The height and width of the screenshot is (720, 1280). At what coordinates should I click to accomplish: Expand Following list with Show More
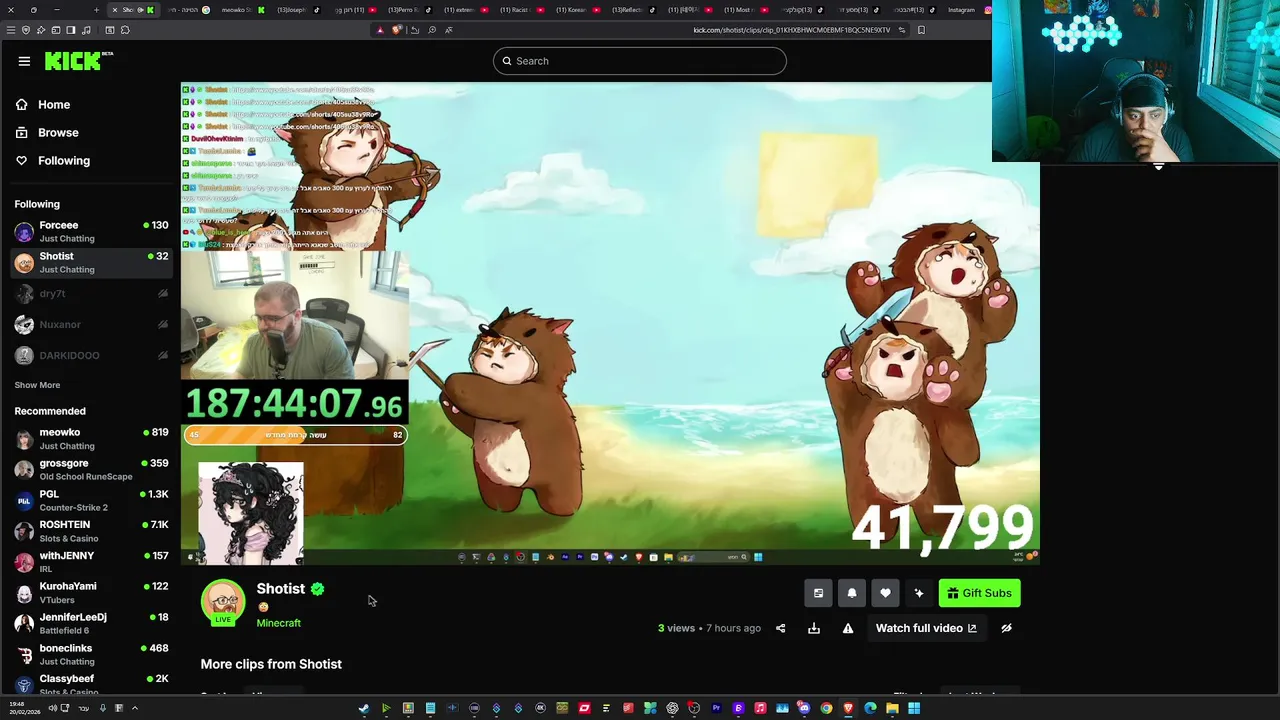point(37,385)
